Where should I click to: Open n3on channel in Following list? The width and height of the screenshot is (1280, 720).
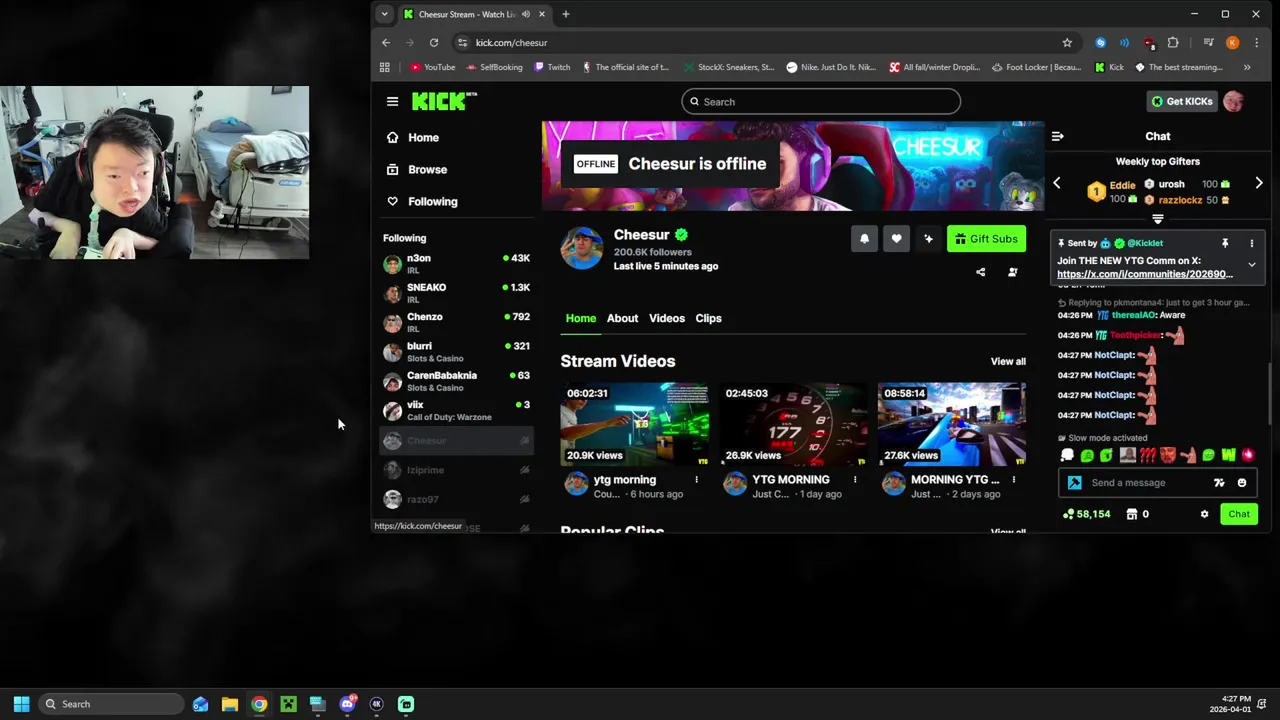(x=457, y=264)
